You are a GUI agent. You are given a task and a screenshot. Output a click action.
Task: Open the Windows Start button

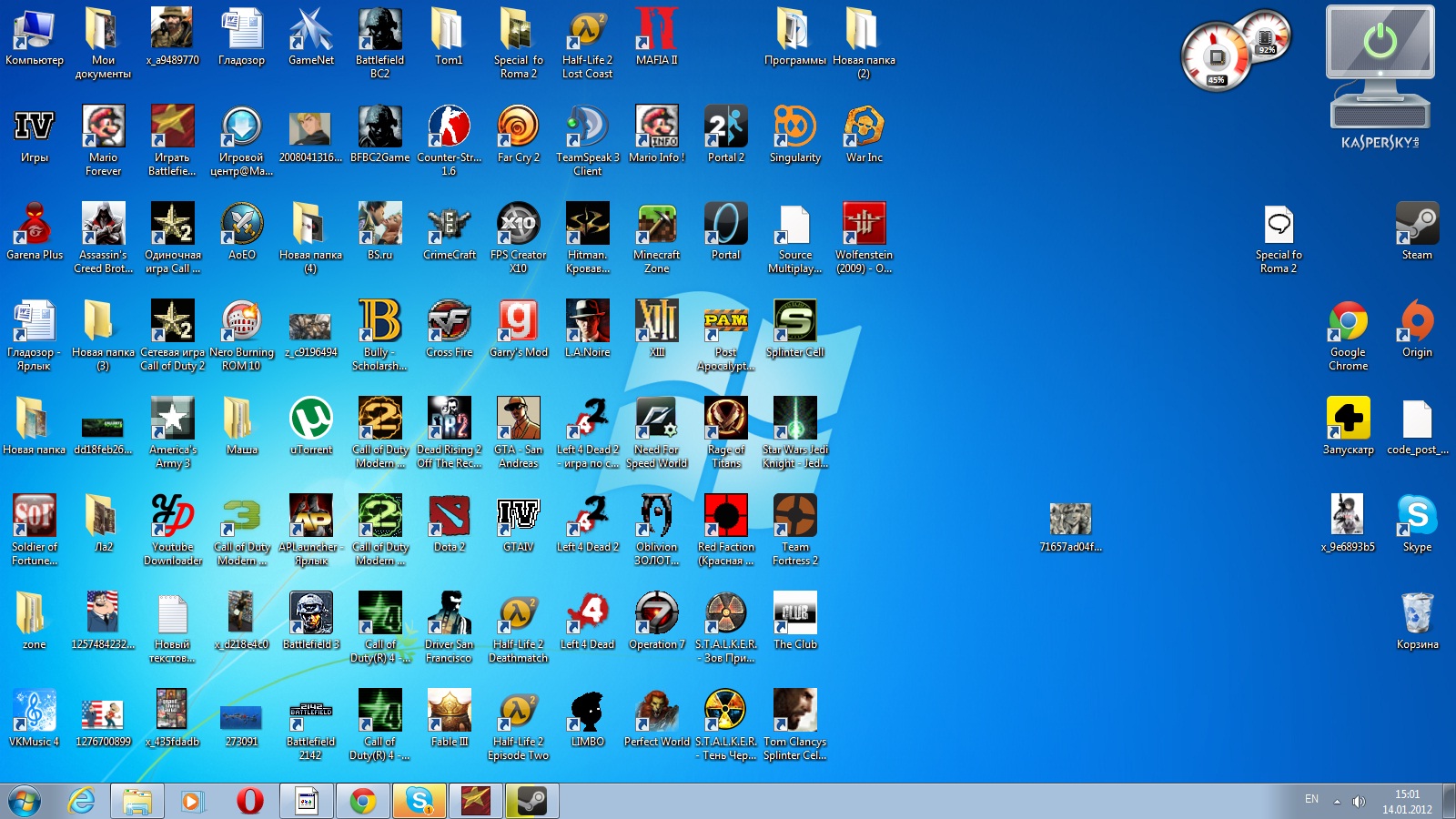25,802
